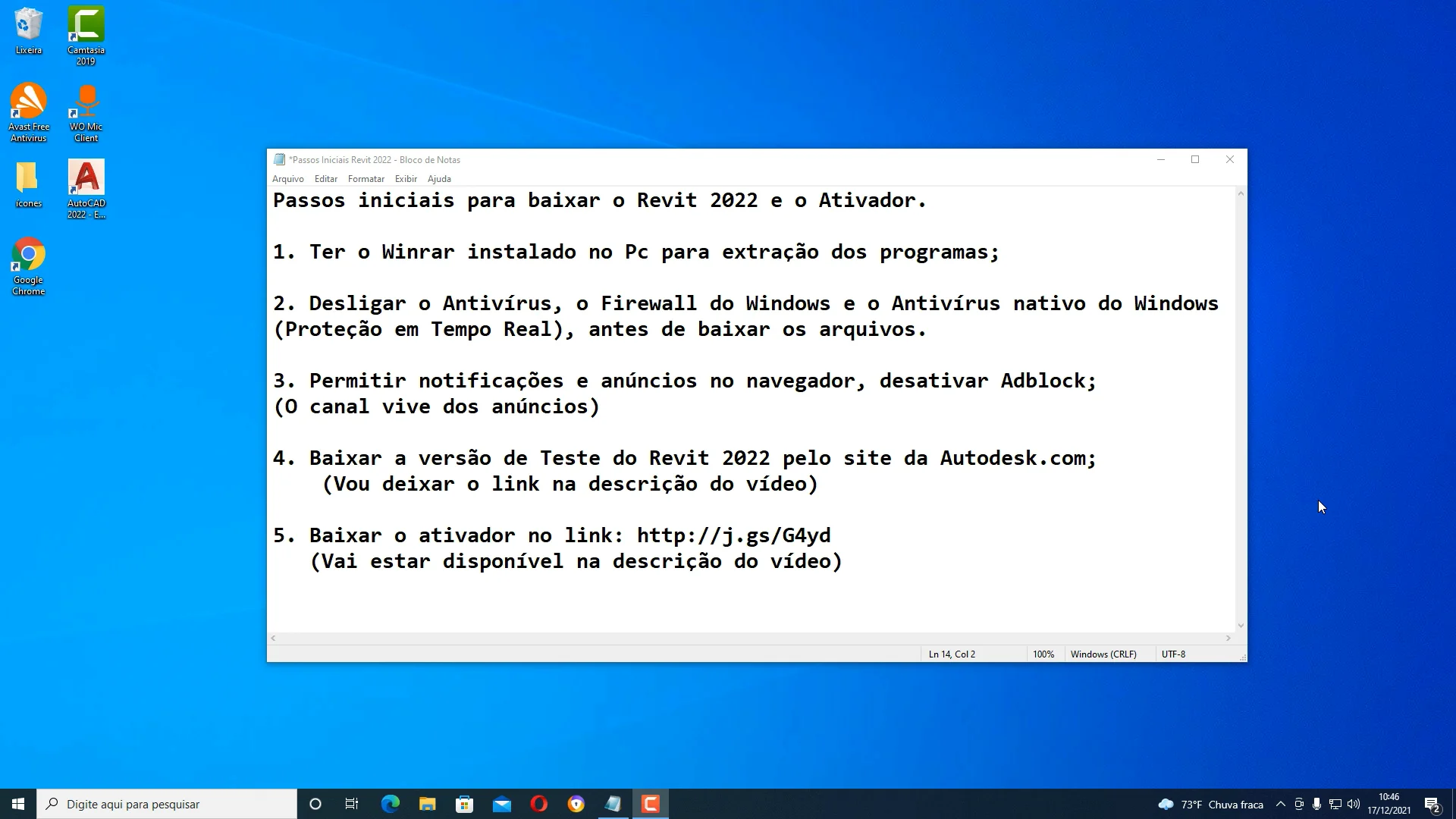The image size is (1456, 819).
Task: Open the Formatar menu in Notepad
Action: click(x=366, y=178)
